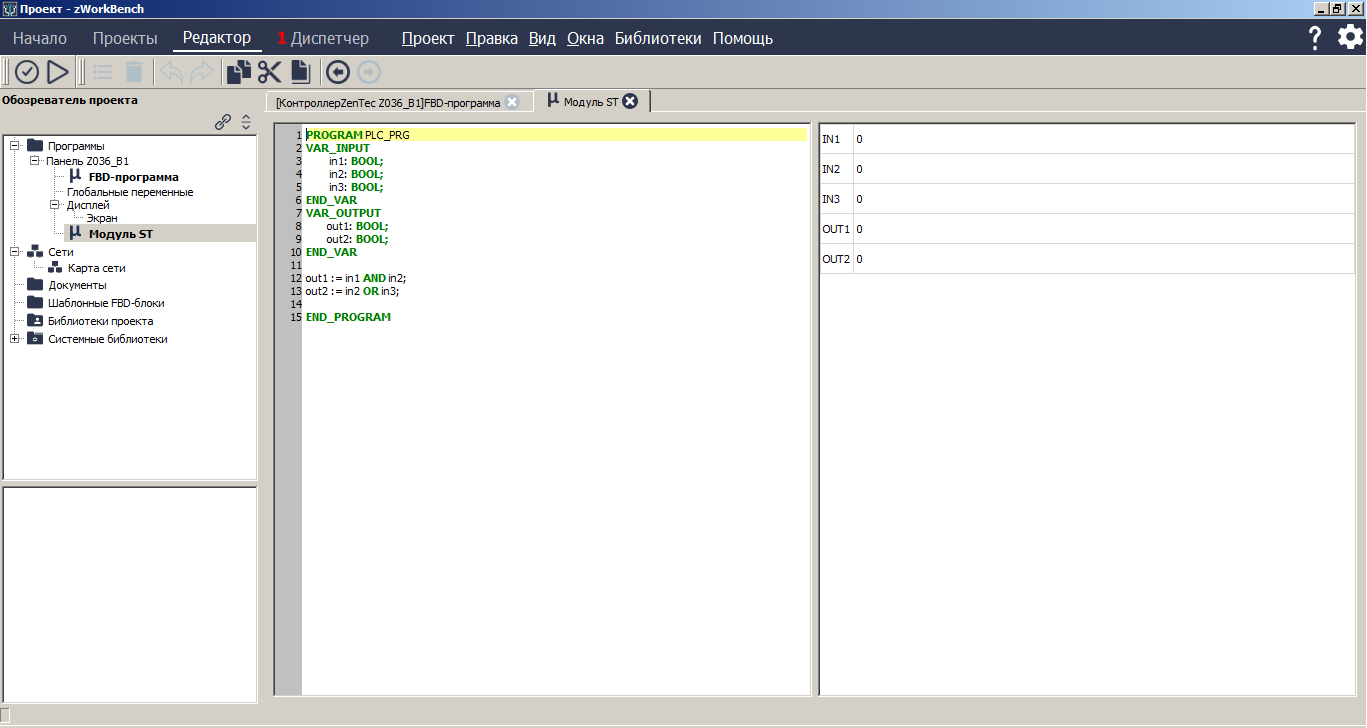Toggle expand/collapse all arrows in explorer
Screen dimensions: 1367x728
(x=246, y=122)
